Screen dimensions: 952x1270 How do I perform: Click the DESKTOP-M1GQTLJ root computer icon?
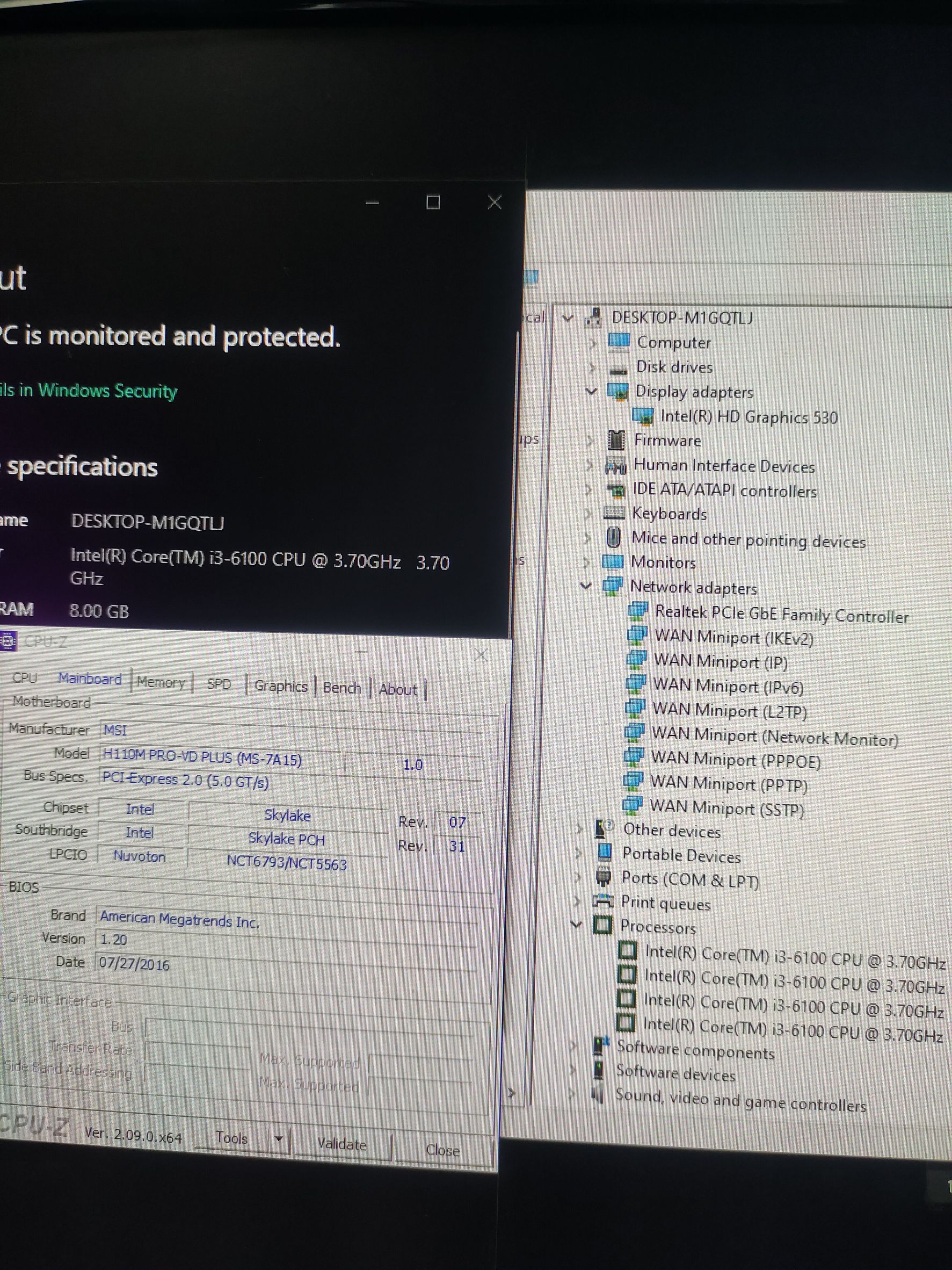[593, 317]
